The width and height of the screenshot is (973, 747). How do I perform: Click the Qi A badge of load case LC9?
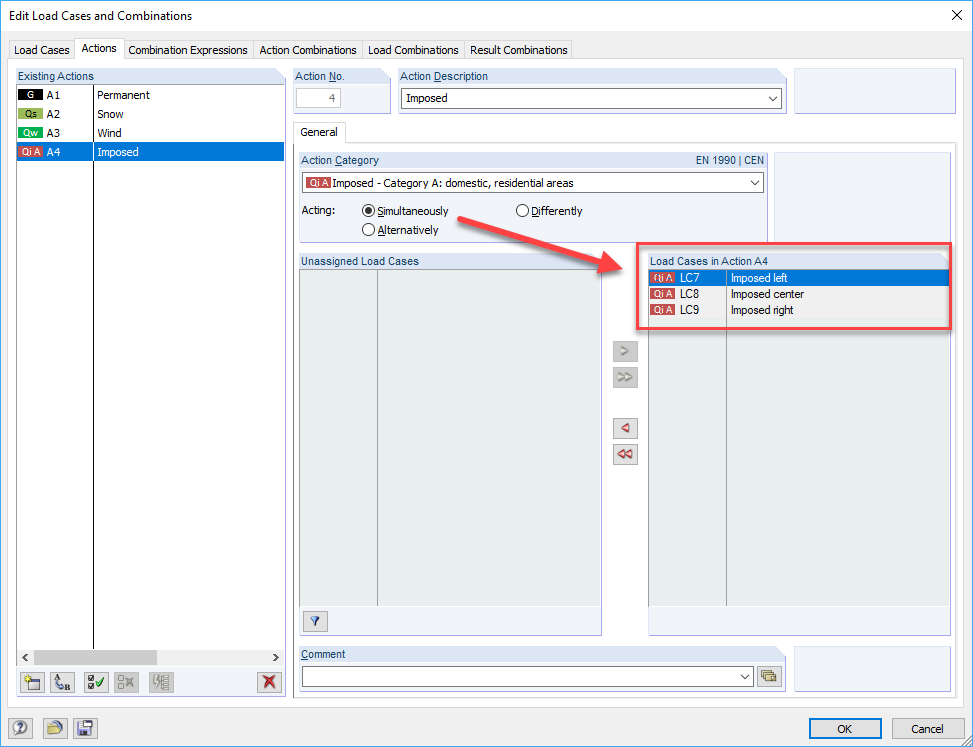pyautogui.click(x=662, y=310)
